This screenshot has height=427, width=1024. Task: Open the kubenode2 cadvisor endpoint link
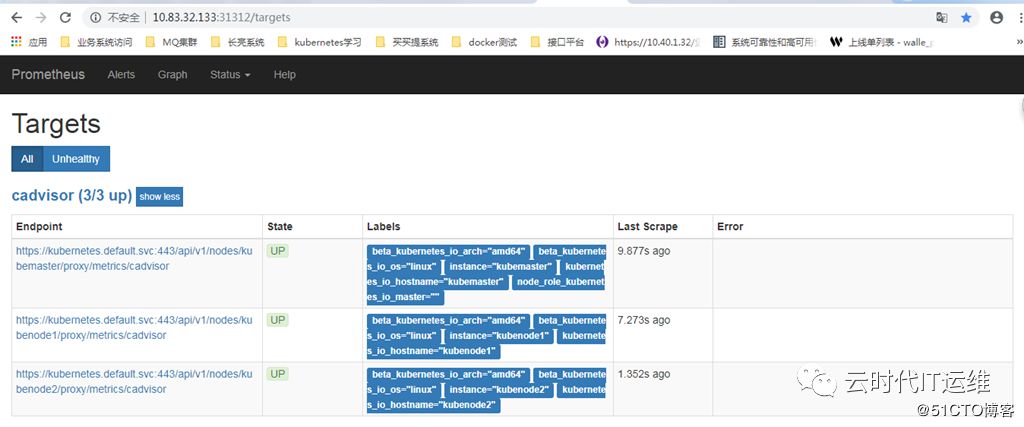[134, 381]
